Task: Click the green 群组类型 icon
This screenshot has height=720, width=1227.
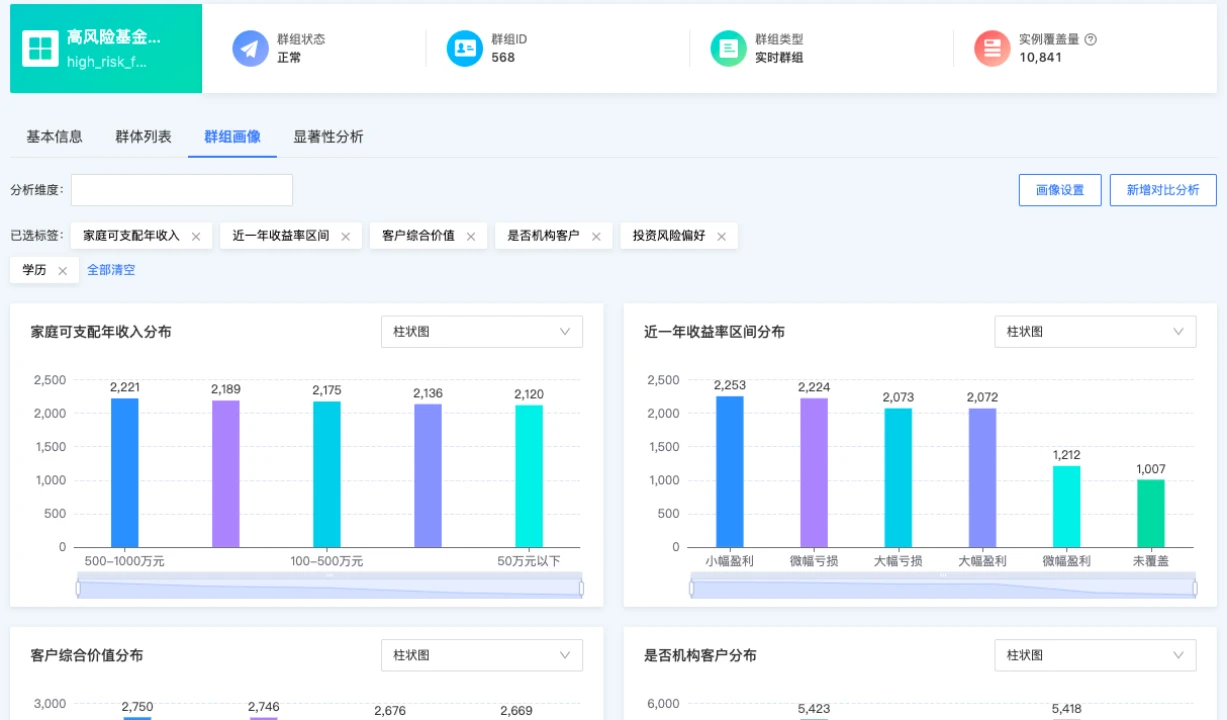Action: click(x=729, y=48)
